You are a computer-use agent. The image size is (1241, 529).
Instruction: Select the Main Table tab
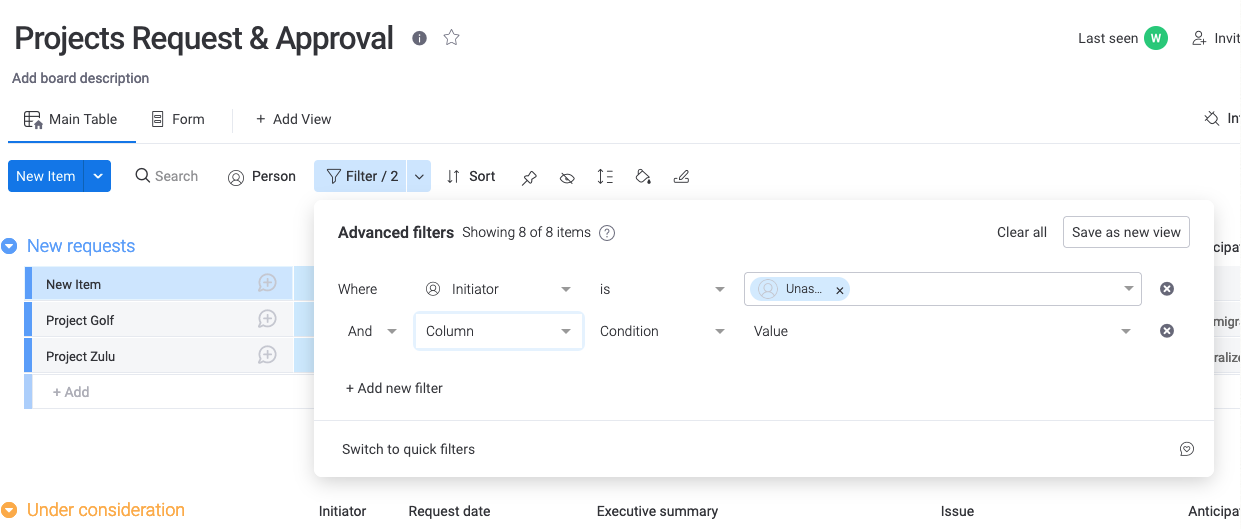pos(71,119)
